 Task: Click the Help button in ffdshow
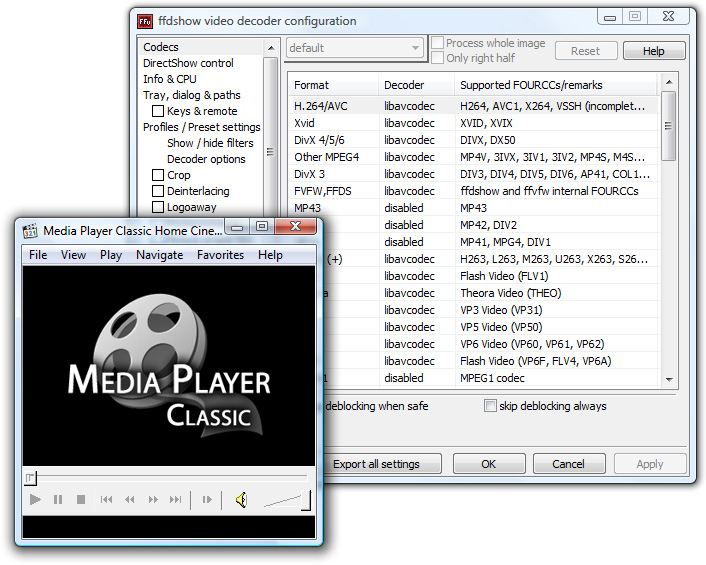pyautogui.click(x=654, y=51)
